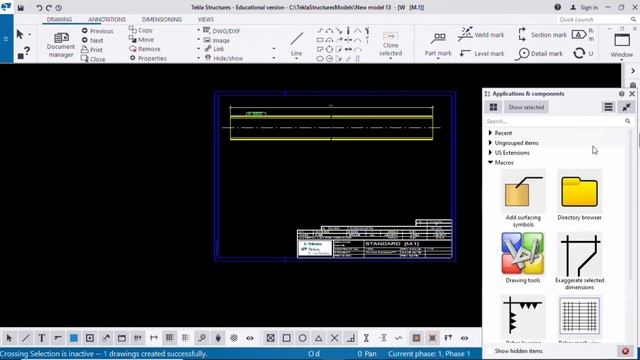Close the Applications & components panel
The height and width of the screenshot is (360, 640).
click(632, 93)
